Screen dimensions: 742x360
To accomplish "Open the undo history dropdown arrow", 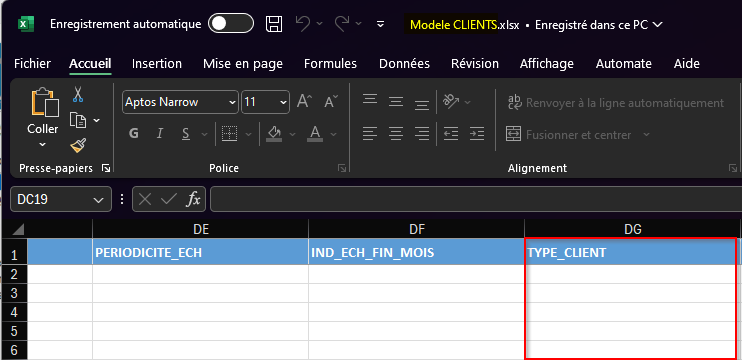I will (x=319, y=24).
